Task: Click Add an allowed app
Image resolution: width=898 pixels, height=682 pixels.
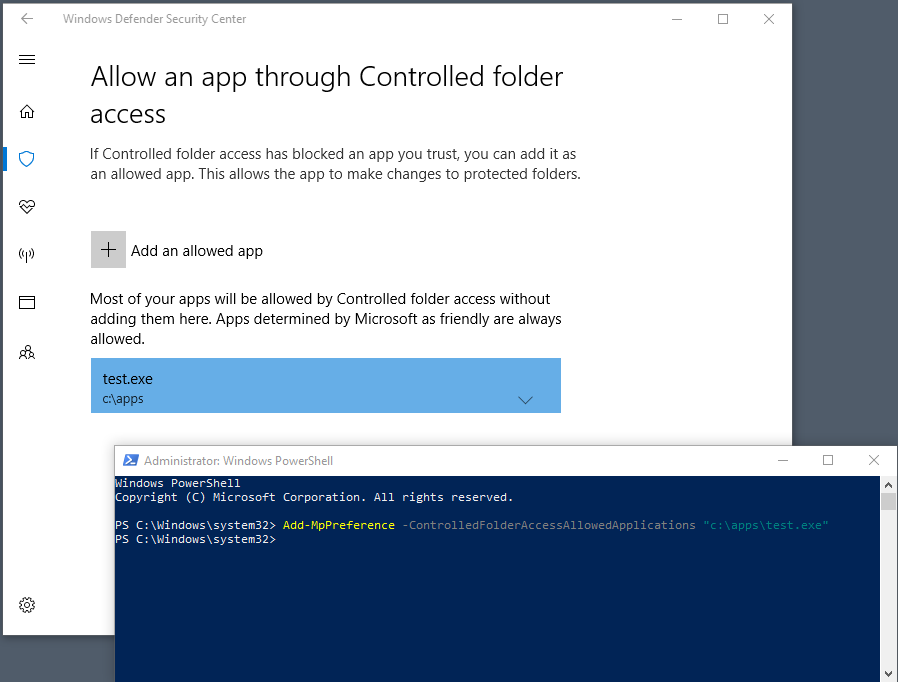Action: click(x=196, y=250)
